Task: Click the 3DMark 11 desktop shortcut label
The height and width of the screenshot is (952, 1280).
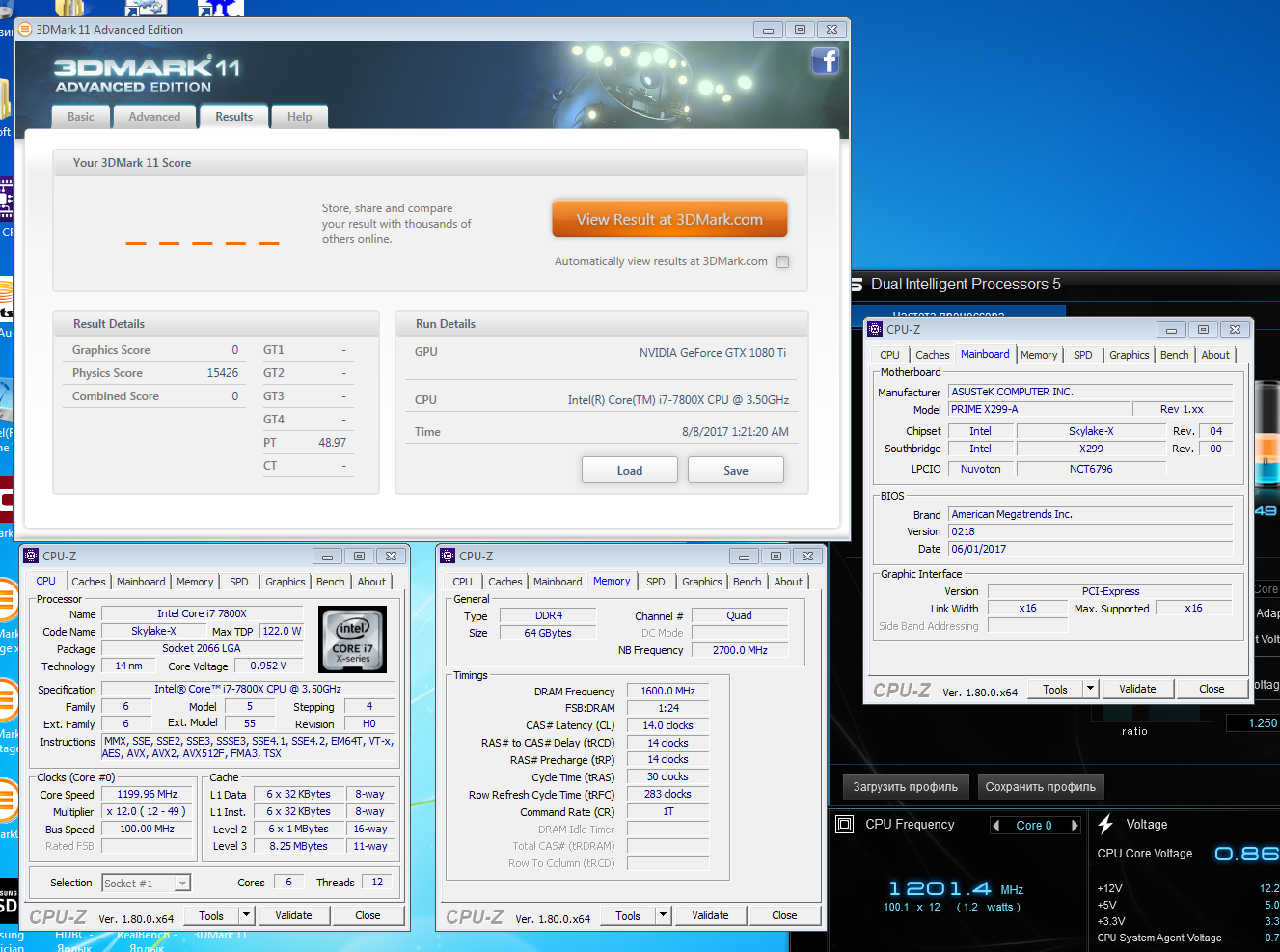Action: coord(220,935)
